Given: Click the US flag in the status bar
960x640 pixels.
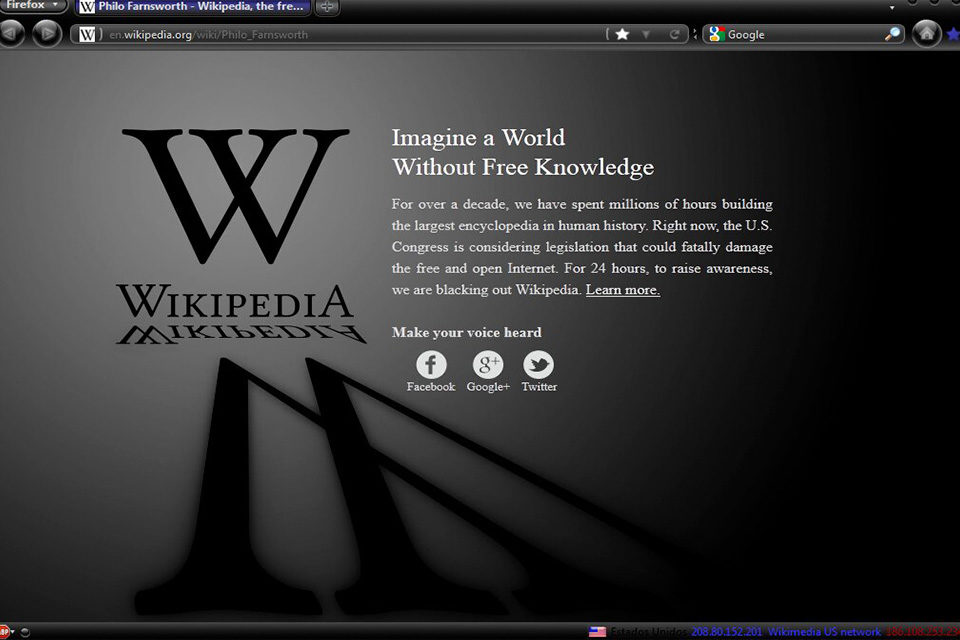Looking at the screenshot, I should (598, 632).
